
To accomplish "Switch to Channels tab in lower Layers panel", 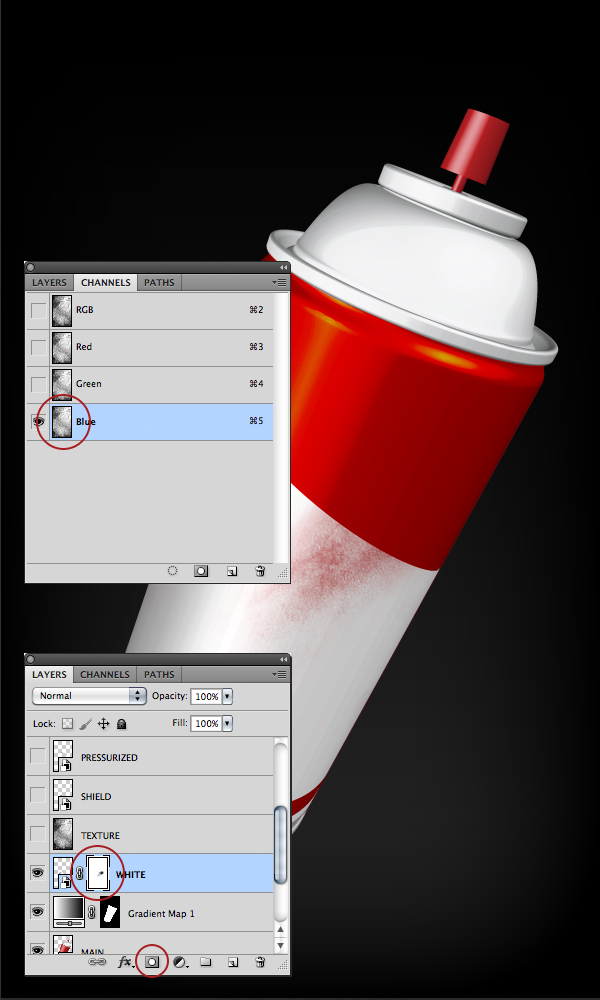I will coord(105,675).
